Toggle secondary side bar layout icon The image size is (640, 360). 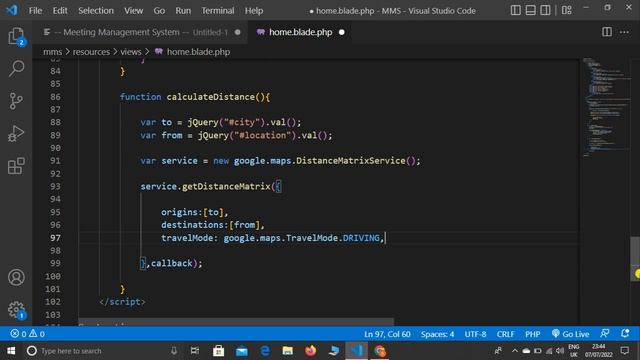545,10
